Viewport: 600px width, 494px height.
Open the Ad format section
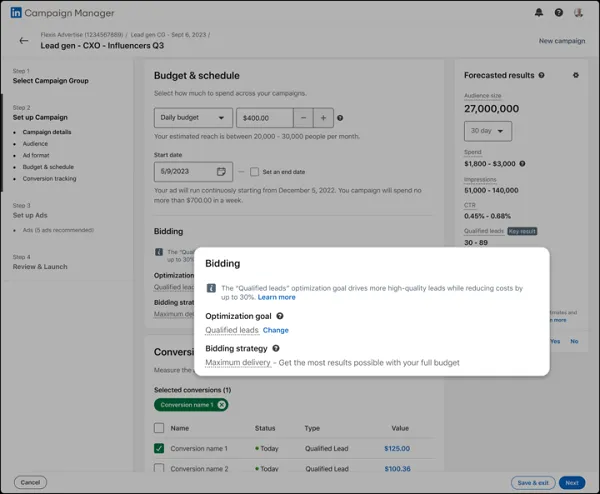(x=36, y=155)
